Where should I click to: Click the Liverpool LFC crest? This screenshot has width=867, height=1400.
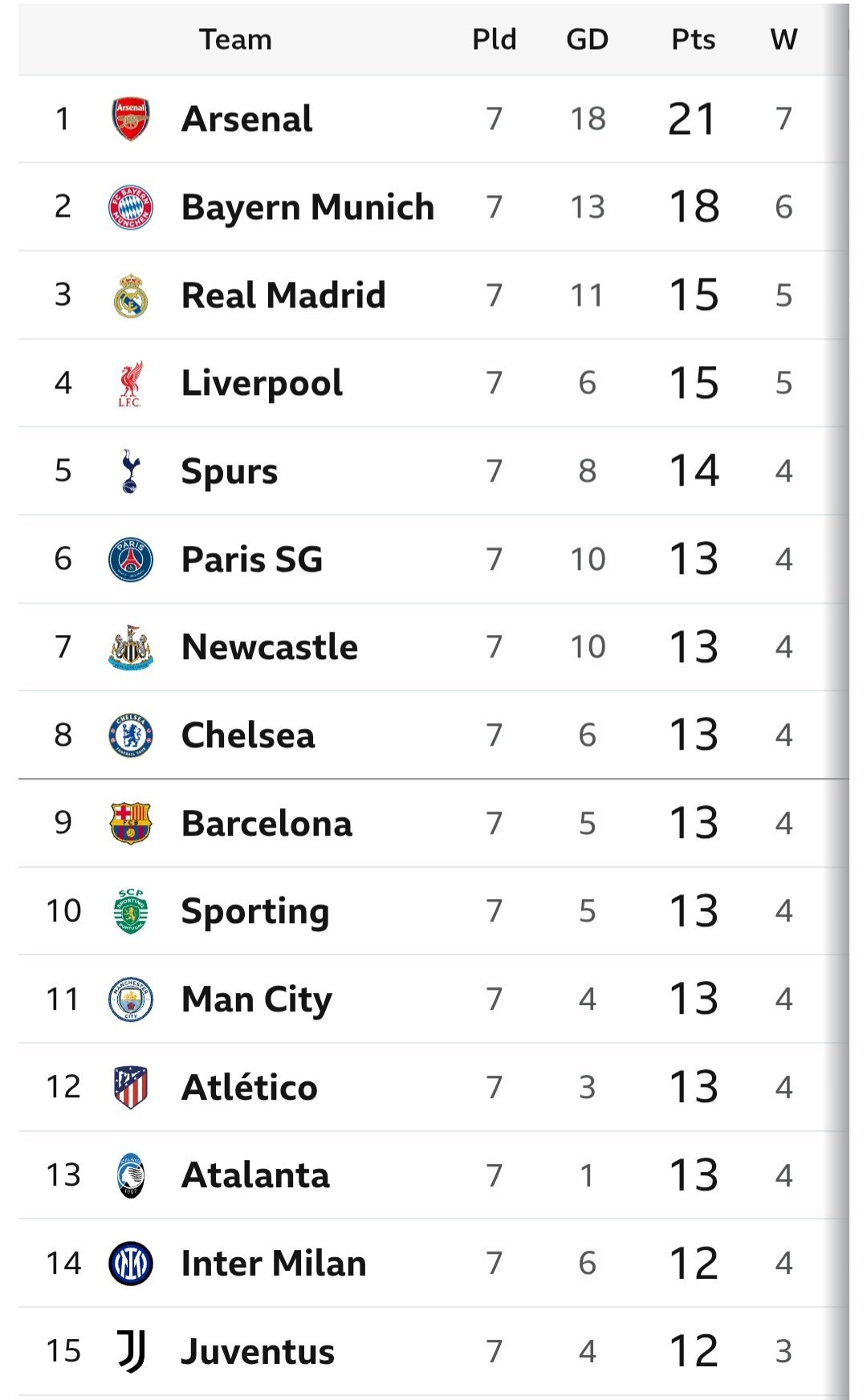tap(130, 384)
